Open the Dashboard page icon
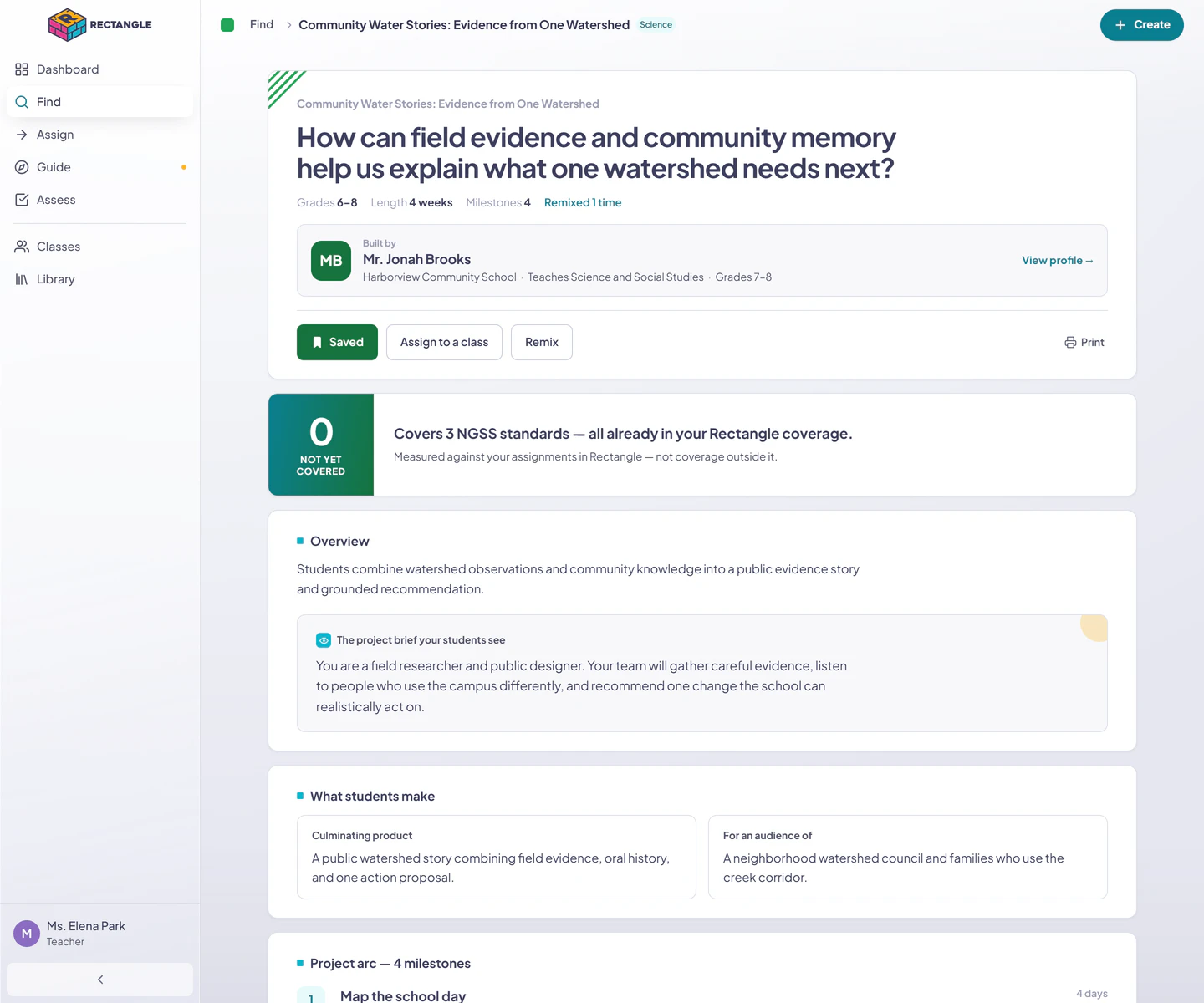Viewport: 1204px width, 1003px height. [22, 69]
